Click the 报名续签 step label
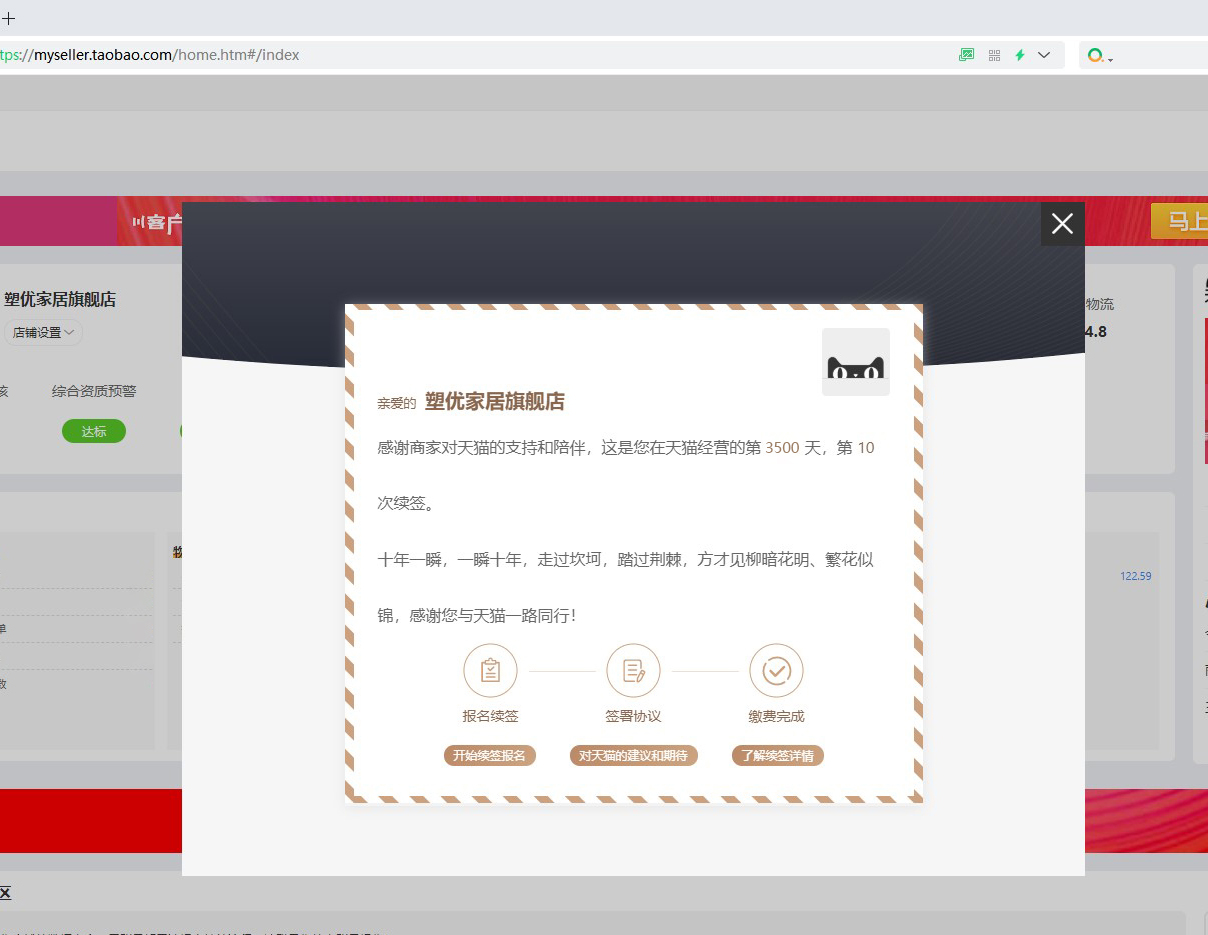The image size is (1208, 935). pos(490,716)
